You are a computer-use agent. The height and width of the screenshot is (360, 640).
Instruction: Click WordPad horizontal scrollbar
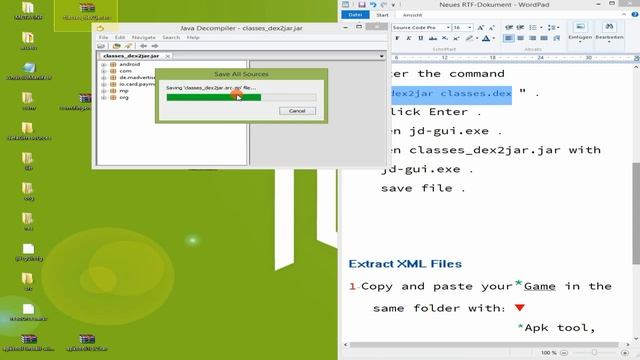pos(484,345)
